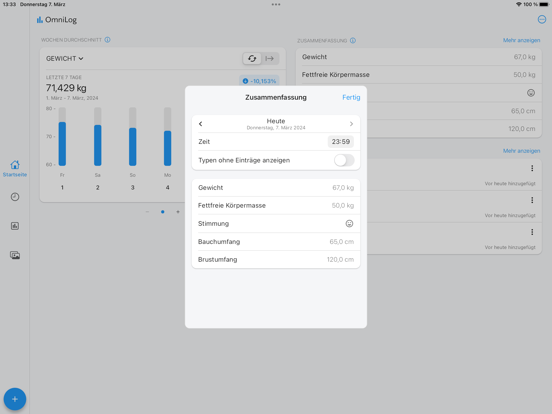Open the Gewicht row in summary dialog

pos(276,188)
